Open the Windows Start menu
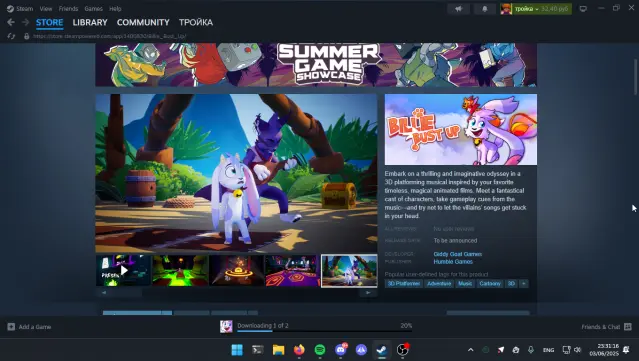 (x=237, y=350)
